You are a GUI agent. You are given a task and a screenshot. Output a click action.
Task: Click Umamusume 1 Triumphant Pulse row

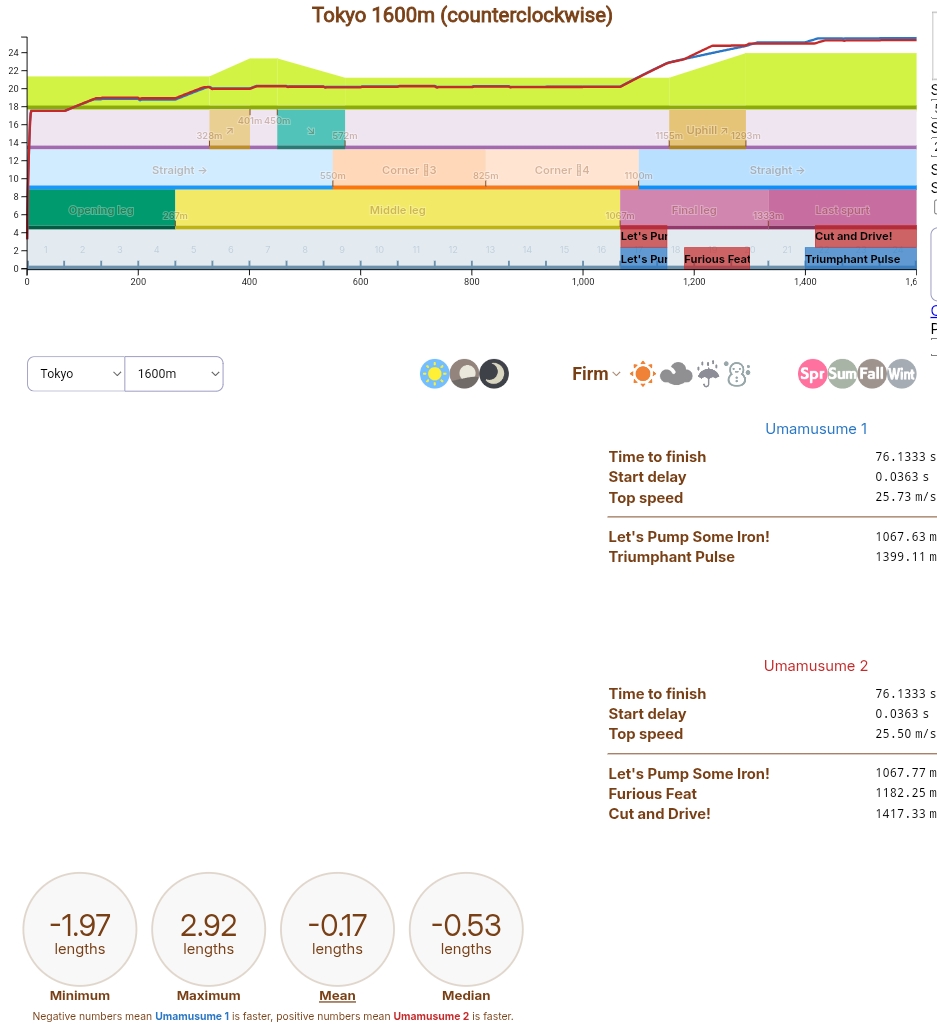coord(772,557)
